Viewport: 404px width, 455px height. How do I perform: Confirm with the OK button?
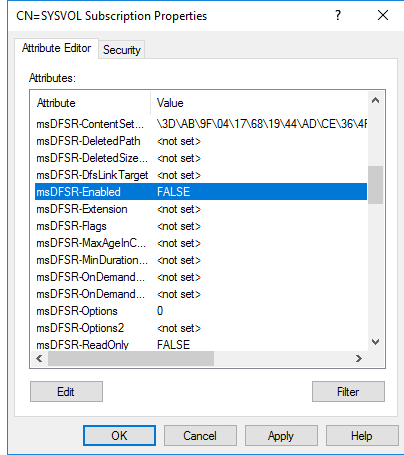click(x=119, y=436)
